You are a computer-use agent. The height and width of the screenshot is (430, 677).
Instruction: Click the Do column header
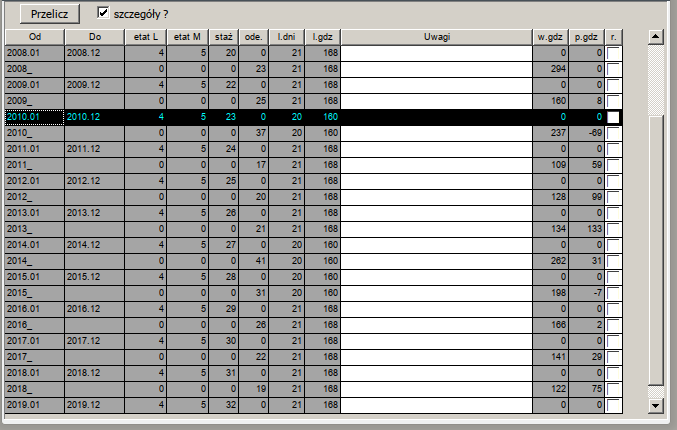tap(96, 37)
